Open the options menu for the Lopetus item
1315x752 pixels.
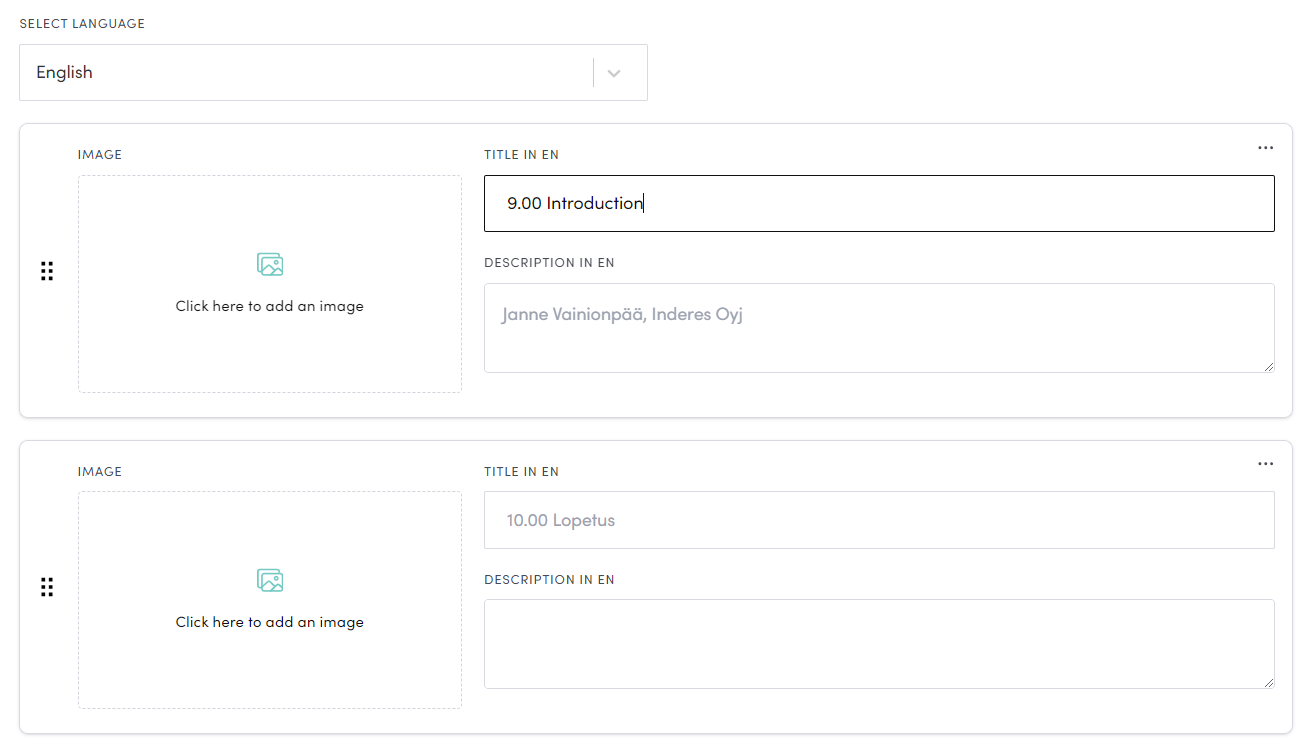(x=1265, y=463)
